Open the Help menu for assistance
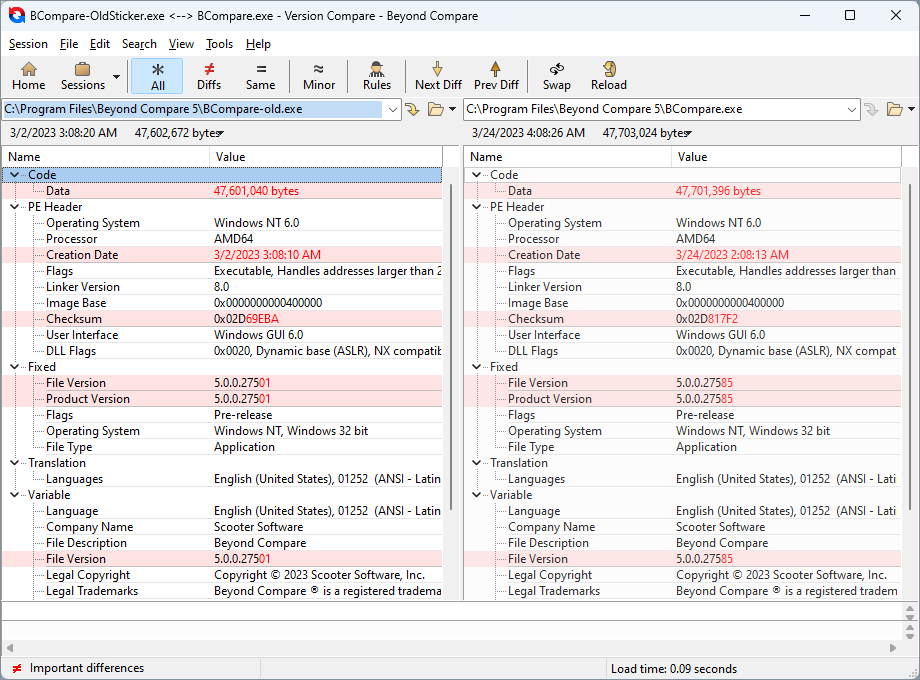 click(x=258, y=43)
